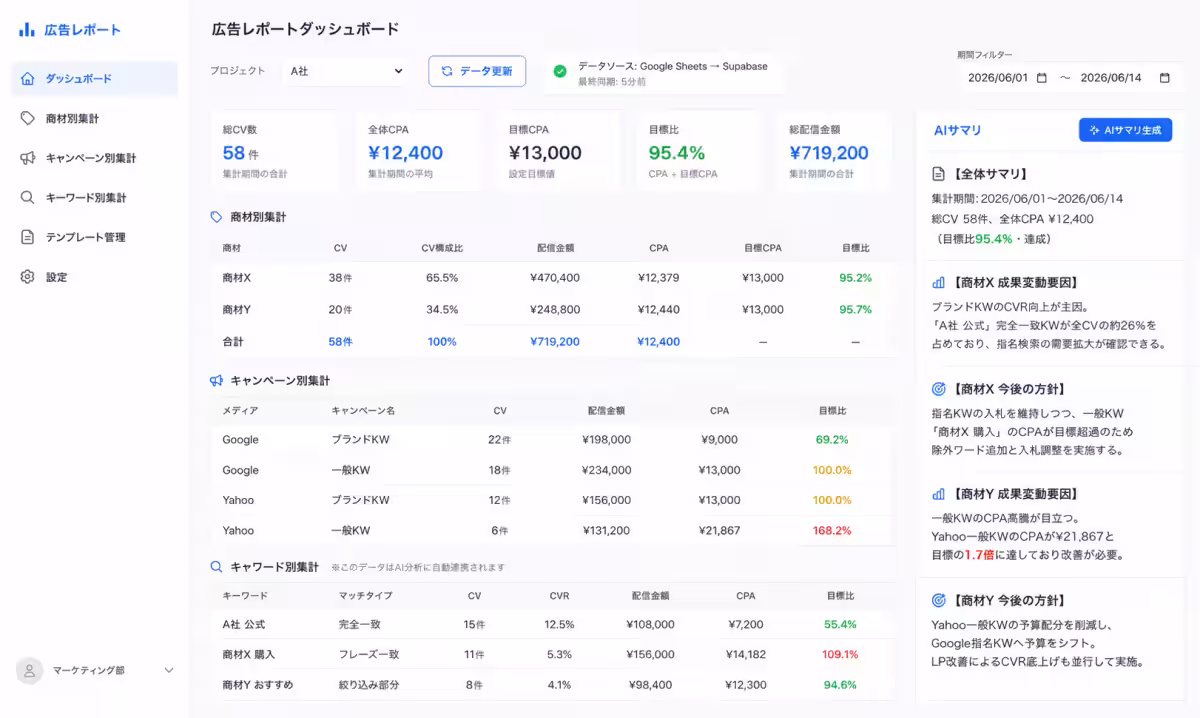This screenshot has width=1200, height=718.
Task: Open the プロジェクト A社 dropdown
Action: tap(346, 71)
